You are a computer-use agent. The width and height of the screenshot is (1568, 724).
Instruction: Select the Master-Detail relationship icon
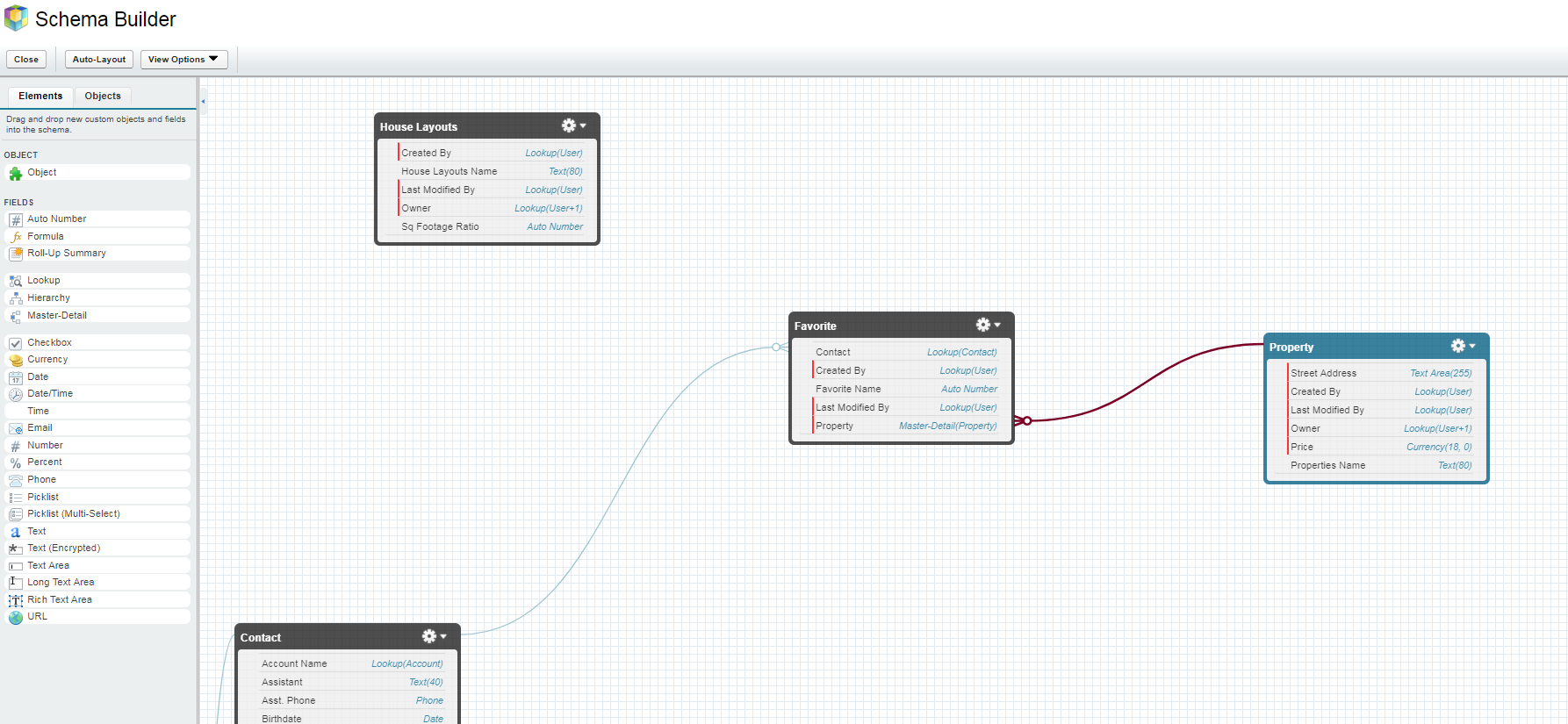pyautogui.click(x=15, y=316)
